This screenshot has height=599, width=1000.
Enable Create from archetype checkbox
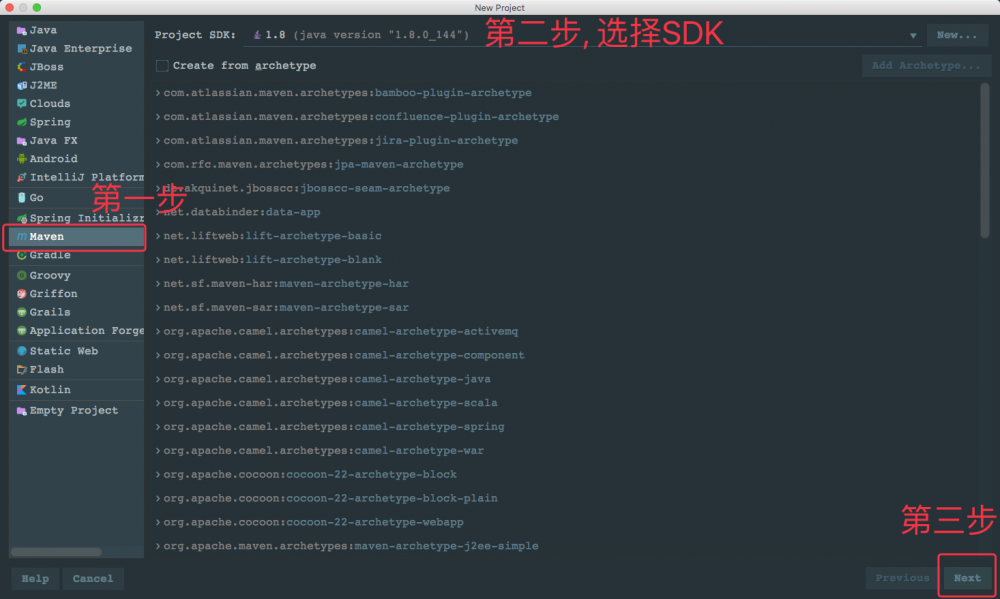pos(162,66)
